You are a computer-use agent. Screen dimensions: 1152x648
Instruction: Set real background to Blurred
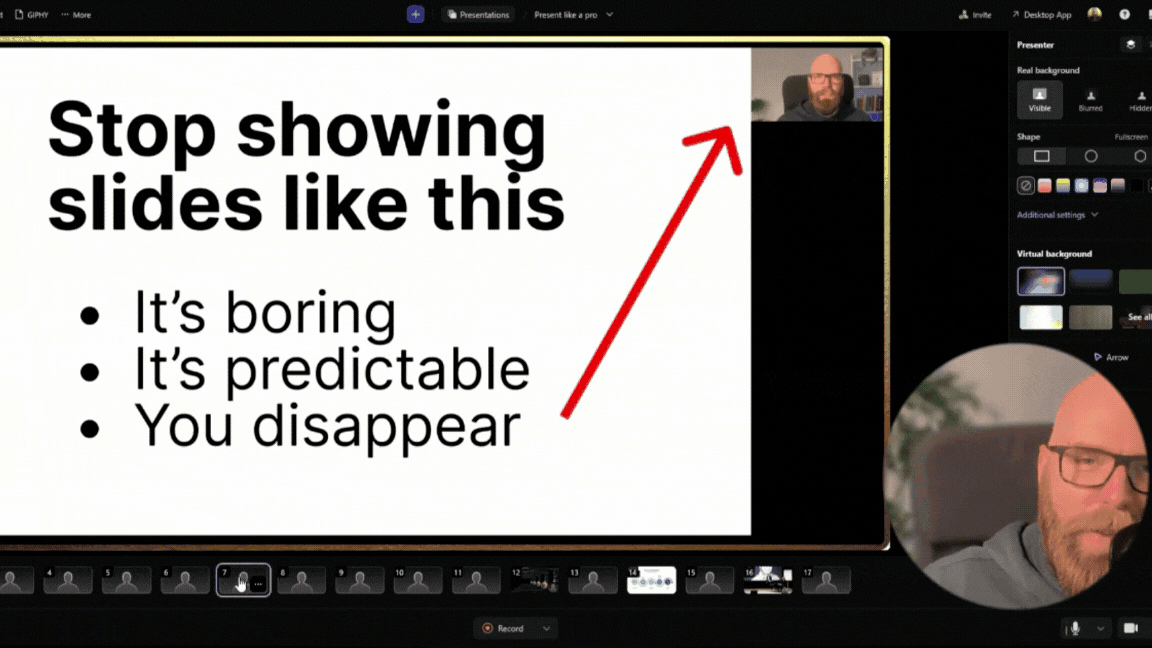click(1090, 100)
